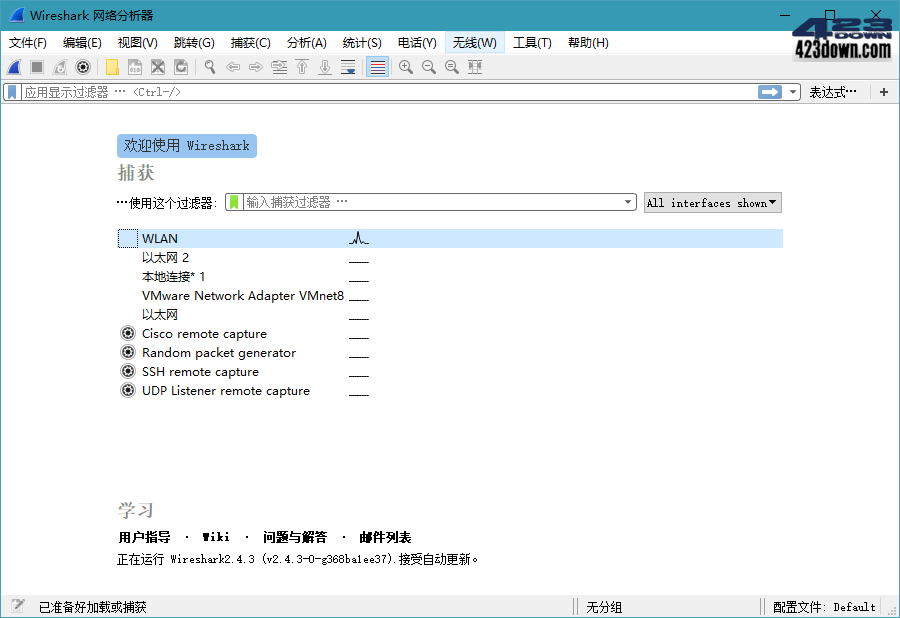
Task: Toggle the colorize packet list icon
Action: pos(378,67)
